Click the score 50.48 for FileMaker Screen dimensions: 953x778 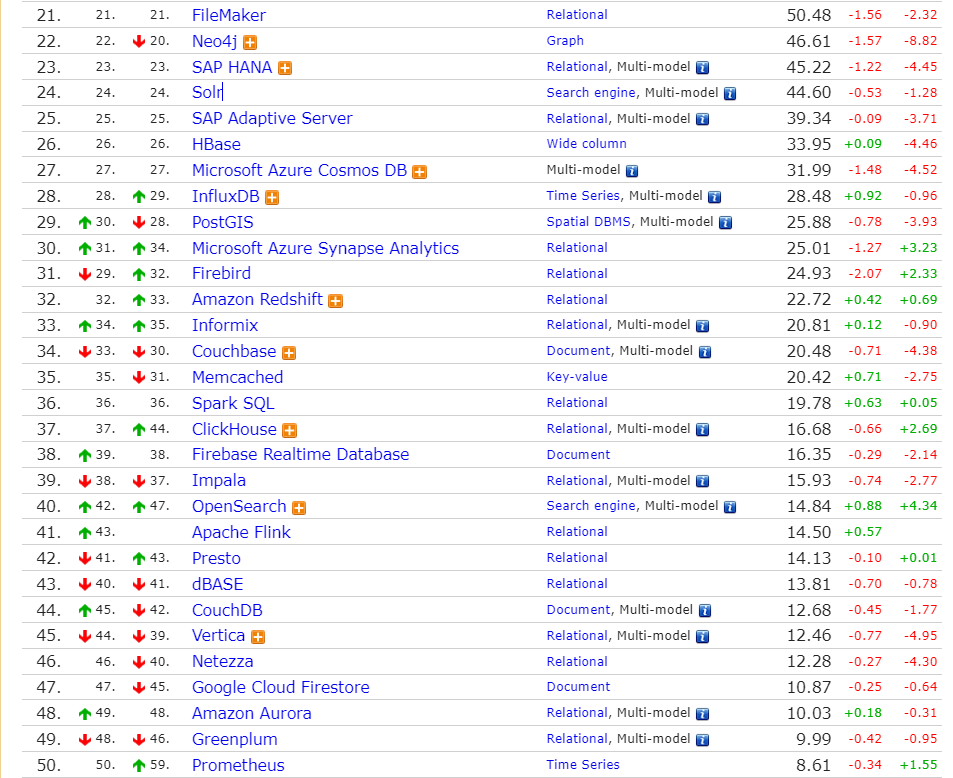coord(809,15)
